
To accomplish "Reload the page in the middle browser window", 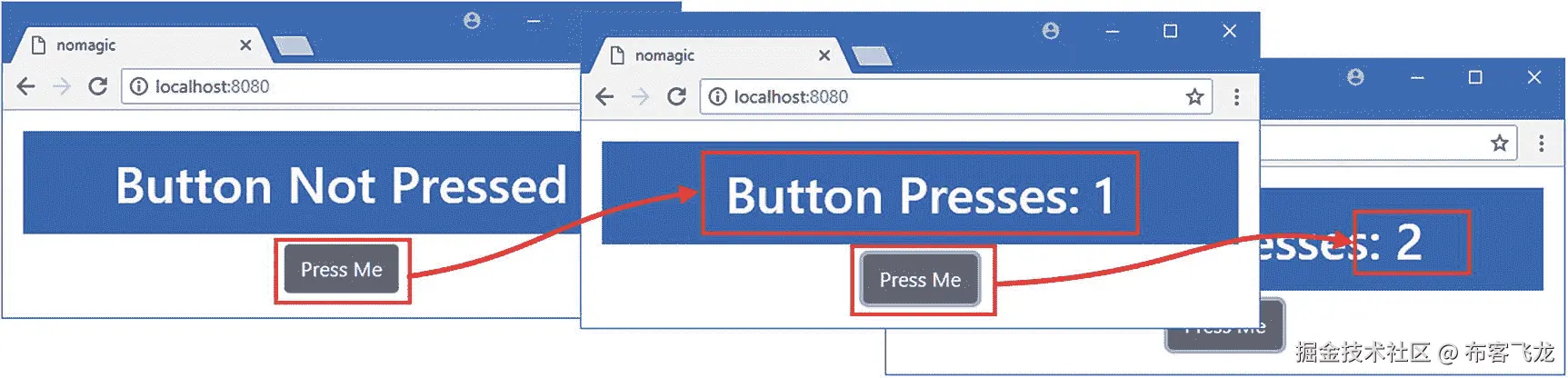I will [676, 96].
